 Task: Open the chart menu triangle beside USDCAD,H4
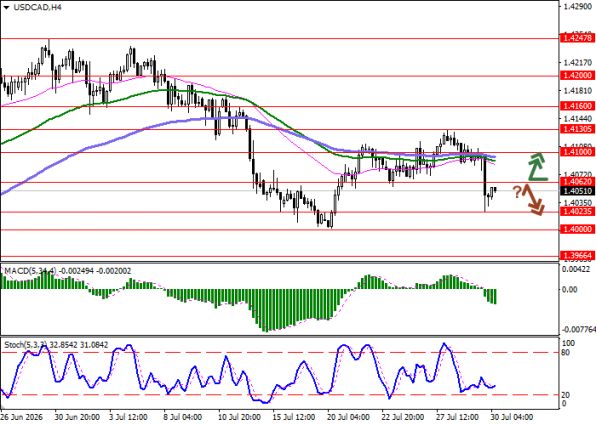pyautogui.click(x=6, y=7)
